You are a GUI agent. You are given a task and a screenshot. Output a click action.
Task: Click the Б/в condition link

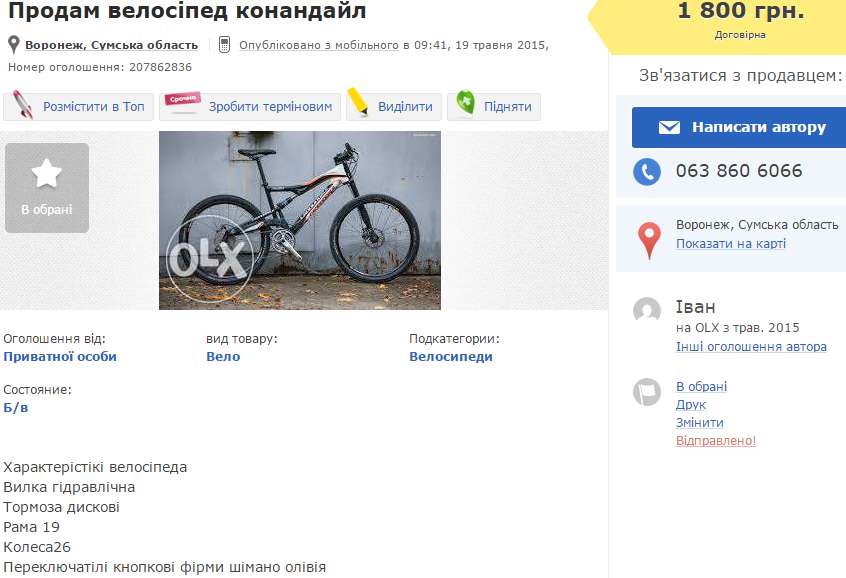(16, 408)
